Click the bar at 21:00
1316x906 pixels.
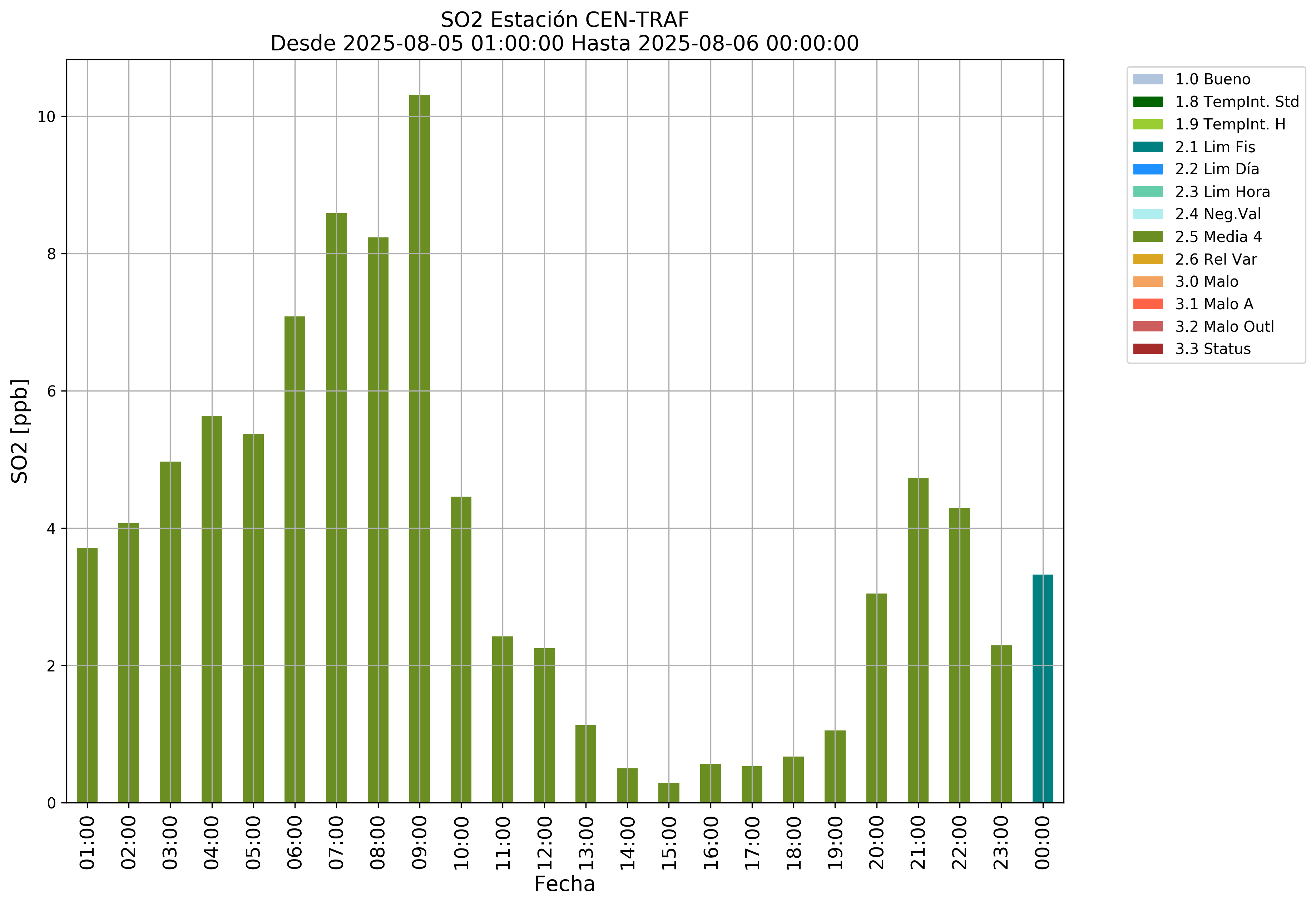coord(917,640)
